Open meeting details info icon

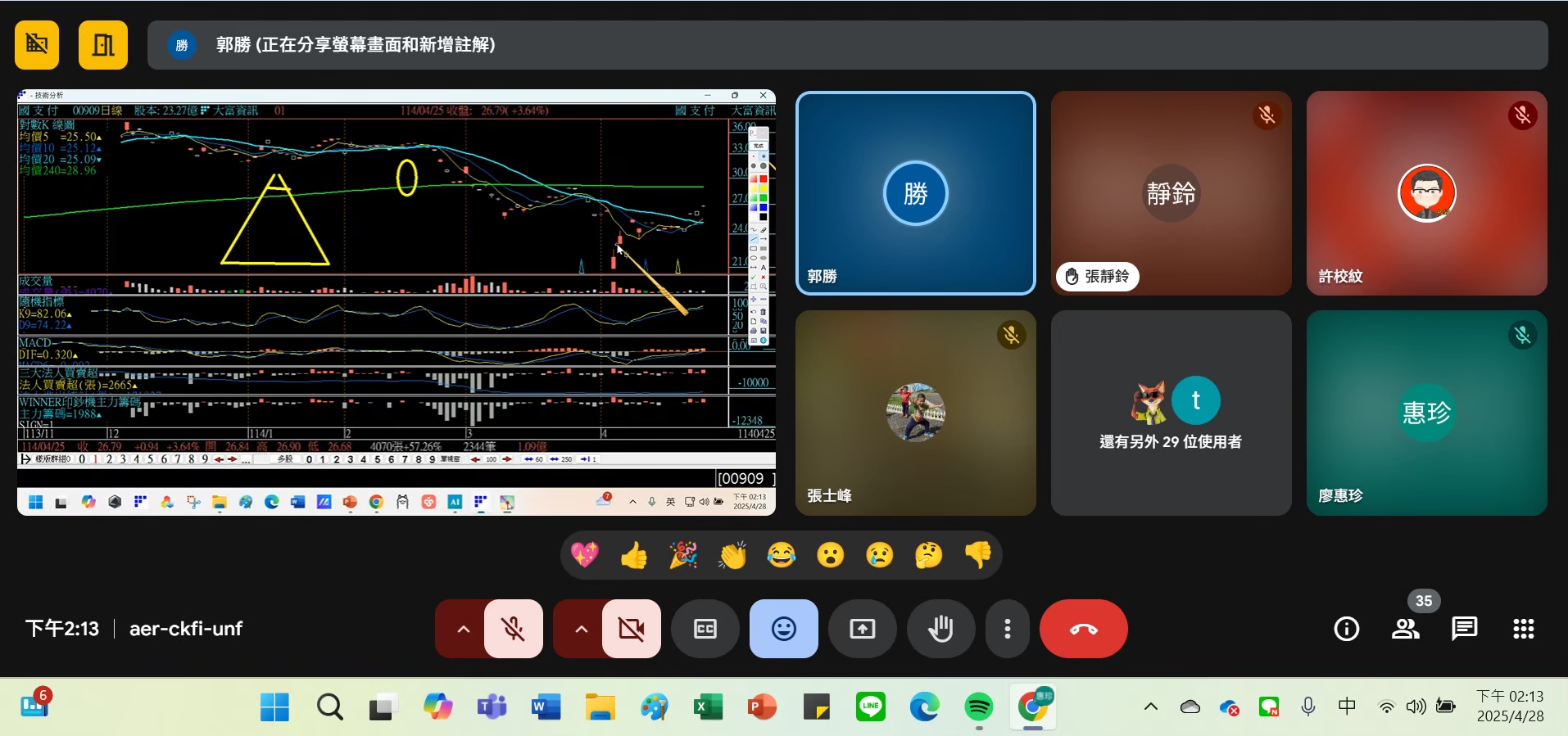coord(1346,629)
